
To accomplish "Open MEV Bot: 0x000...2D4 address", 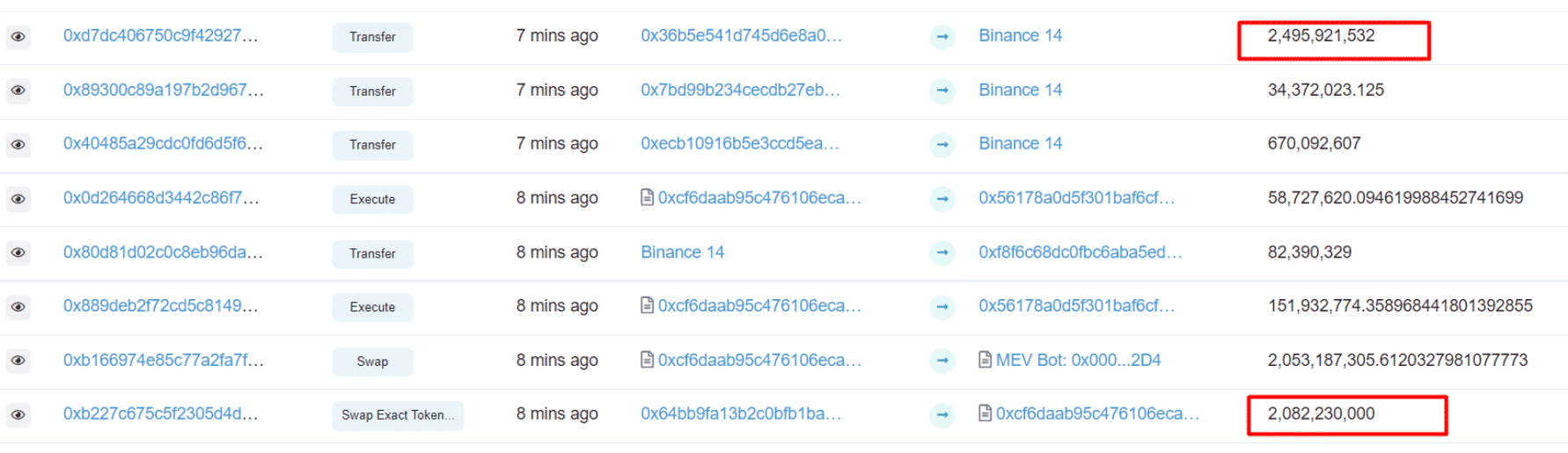I will tap(1078, 360).
